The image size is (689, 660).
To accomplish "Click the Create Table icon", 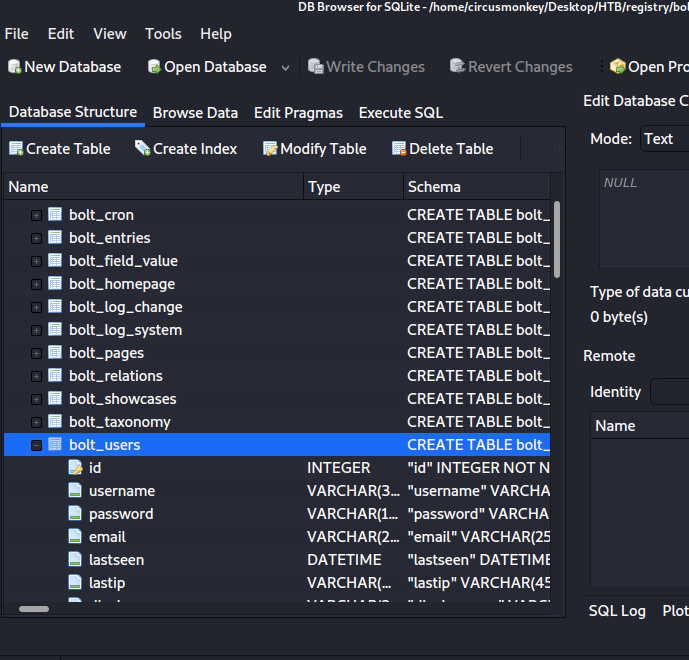I will click(16, 149).
